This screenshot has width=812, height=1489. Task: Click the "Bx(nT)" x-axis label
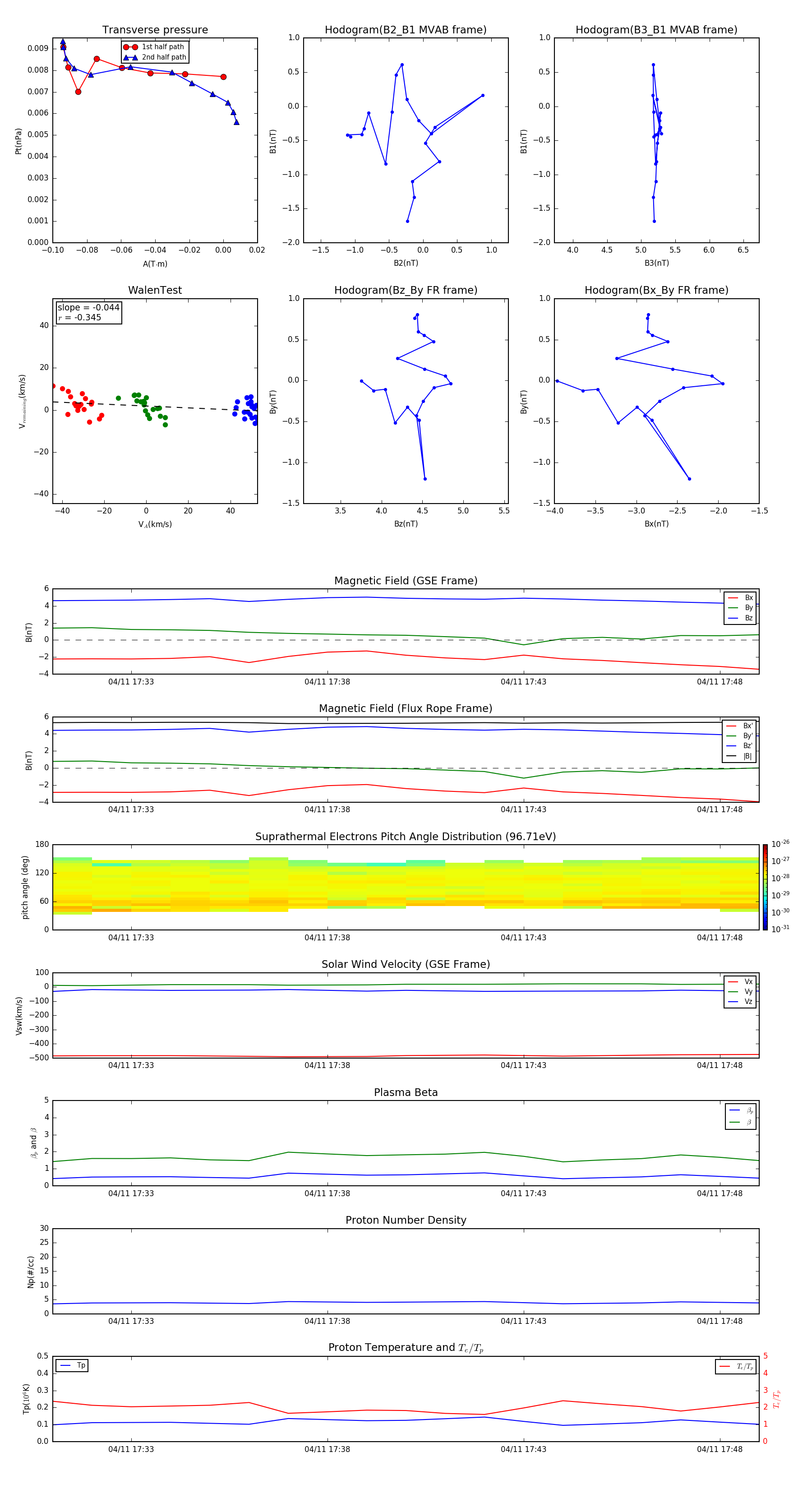click(x=656, y=524)
